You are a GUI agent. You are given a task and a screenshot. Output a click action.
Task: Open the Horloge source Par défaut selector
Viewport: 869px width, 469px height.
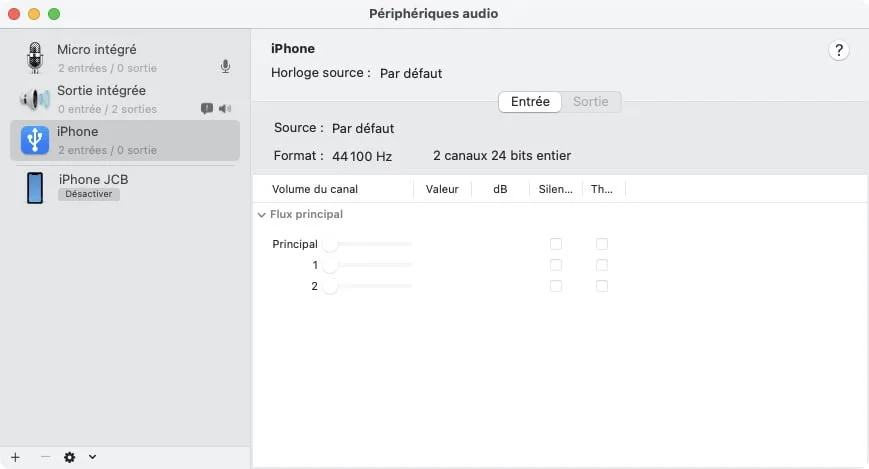coord(411,73)
